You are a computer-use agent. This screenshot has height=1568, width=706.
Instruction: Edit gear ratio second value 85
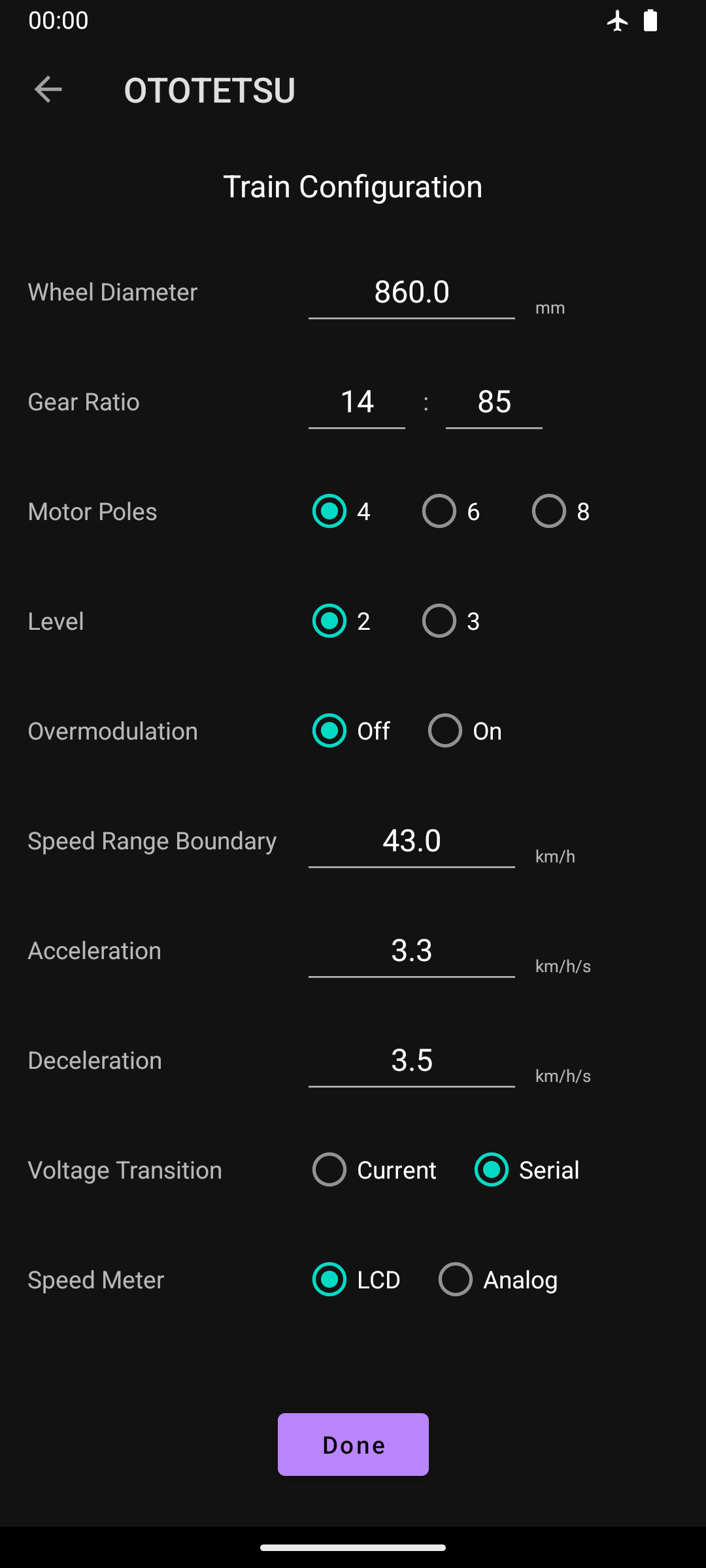point(494,402)
